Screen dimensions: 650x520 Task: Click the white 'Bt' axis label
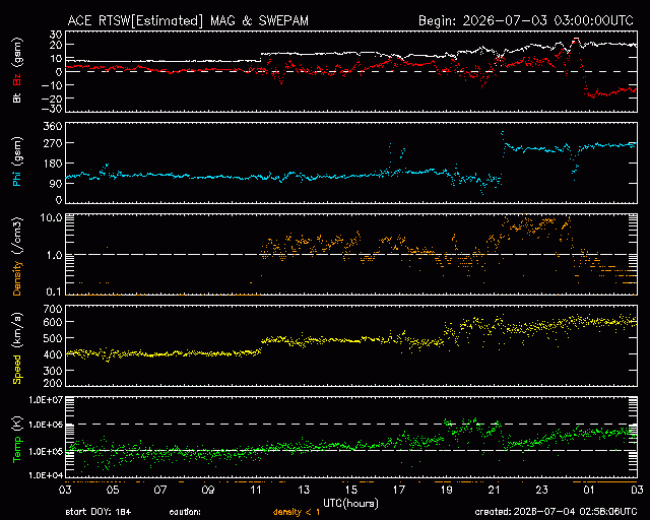[x=17, y=97]
